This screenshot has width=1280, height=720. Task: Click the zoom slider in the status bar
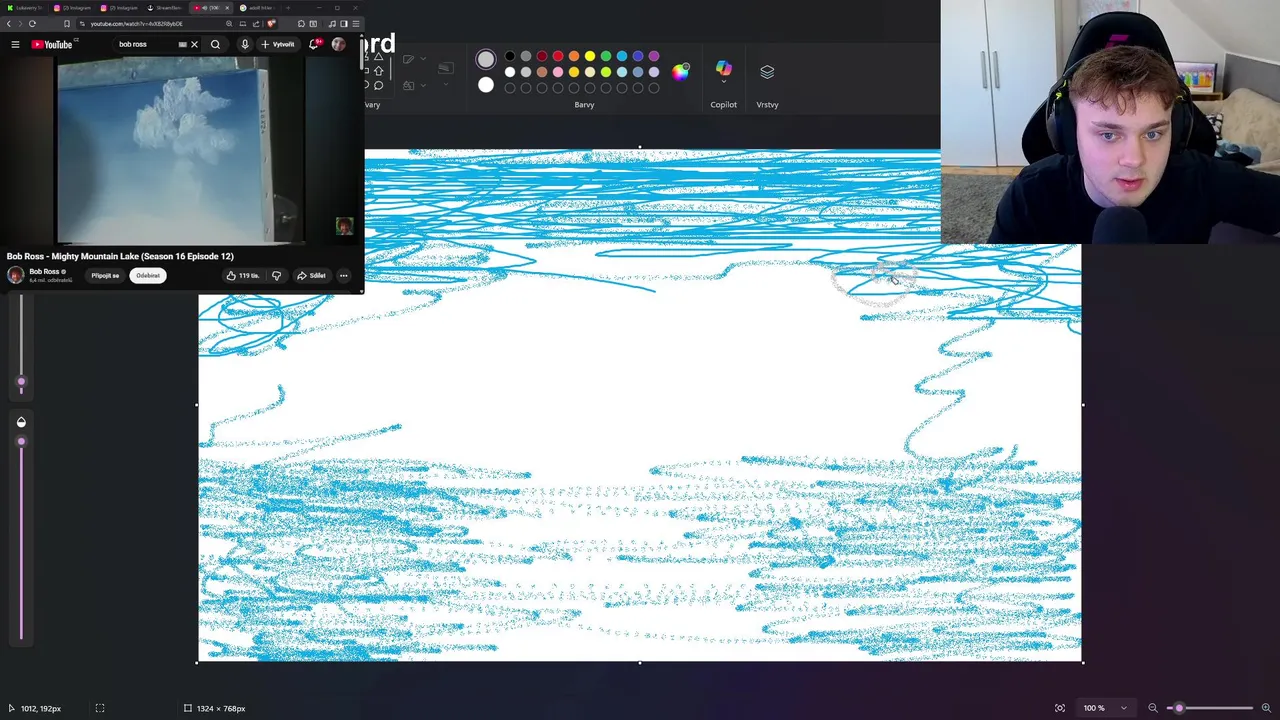point(1209,708)
